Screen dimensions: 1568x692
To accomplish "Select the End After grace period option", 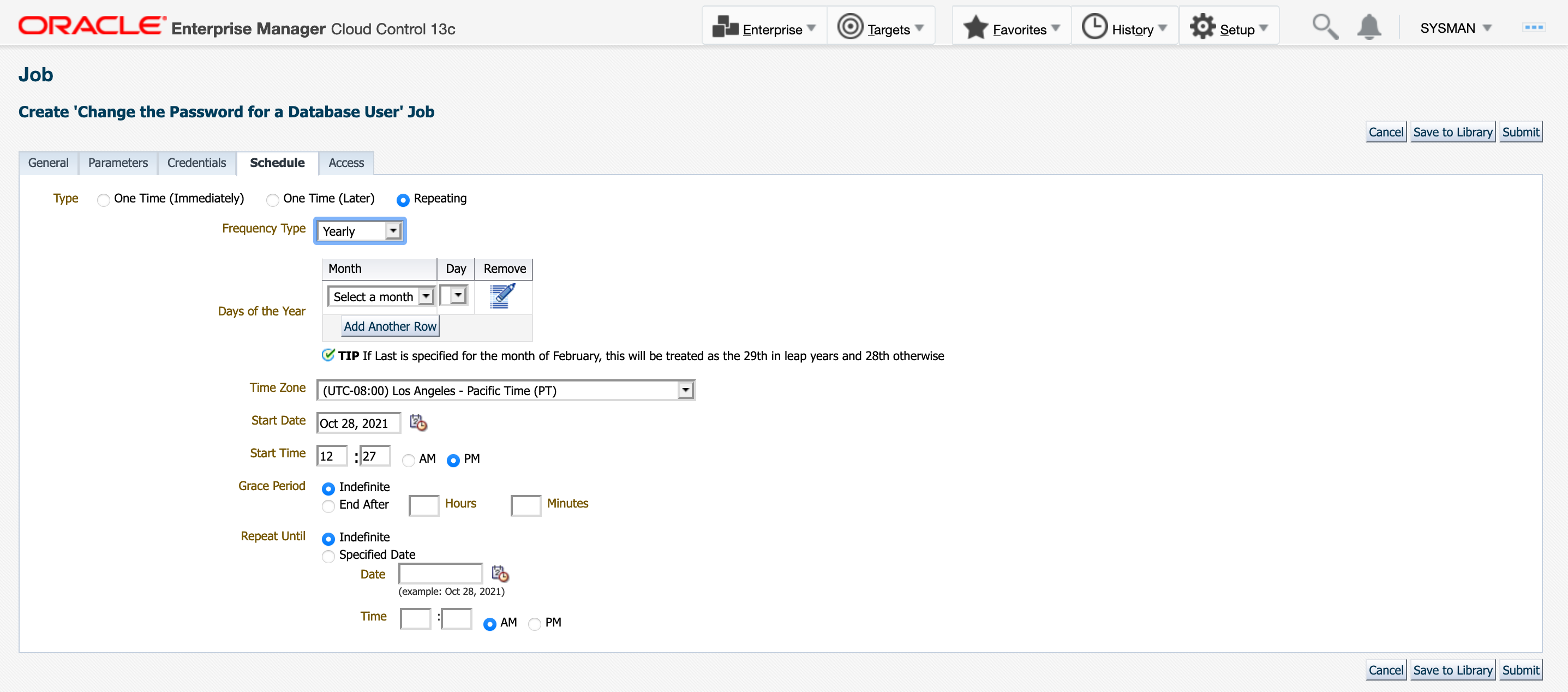I will click(328, 506).
